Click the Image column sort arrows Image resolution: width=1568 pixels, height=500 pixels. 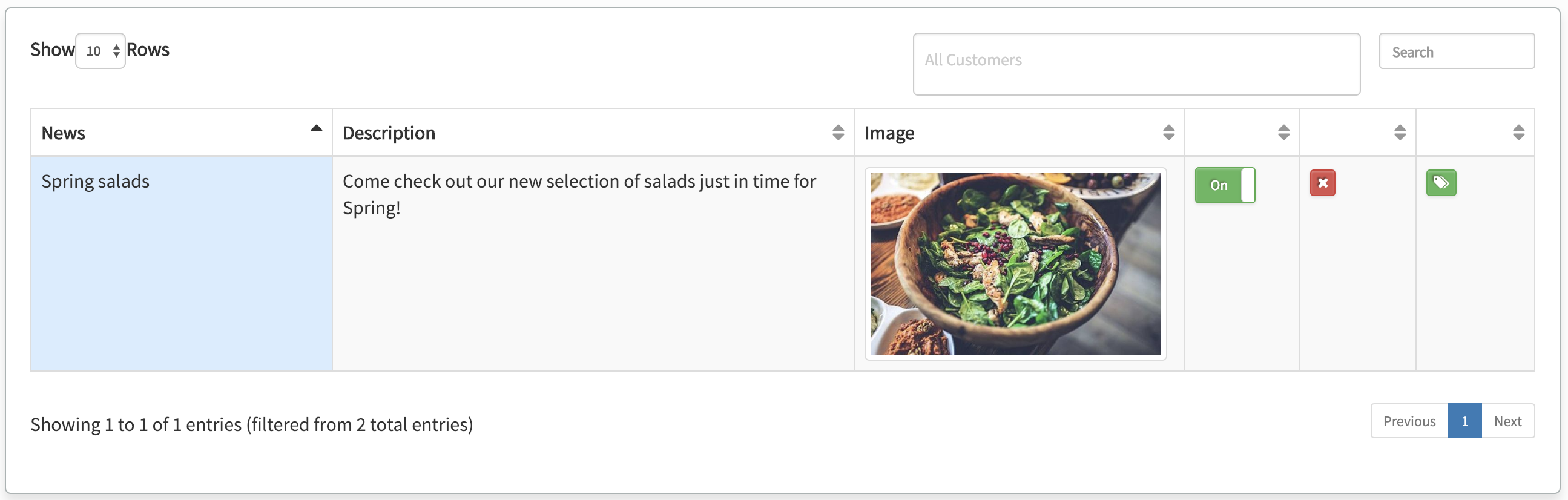[x=1168, y=133]
